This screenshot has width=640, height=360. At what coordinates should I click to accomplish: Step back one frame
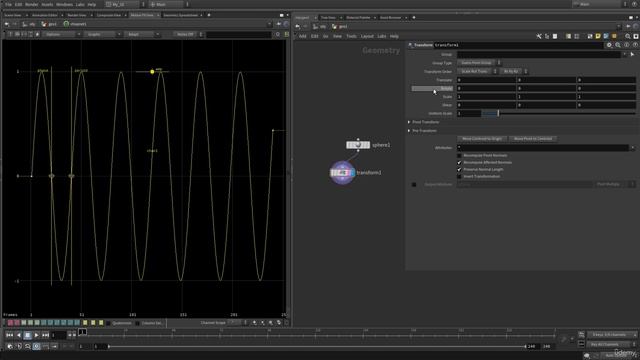click(18, 335)
